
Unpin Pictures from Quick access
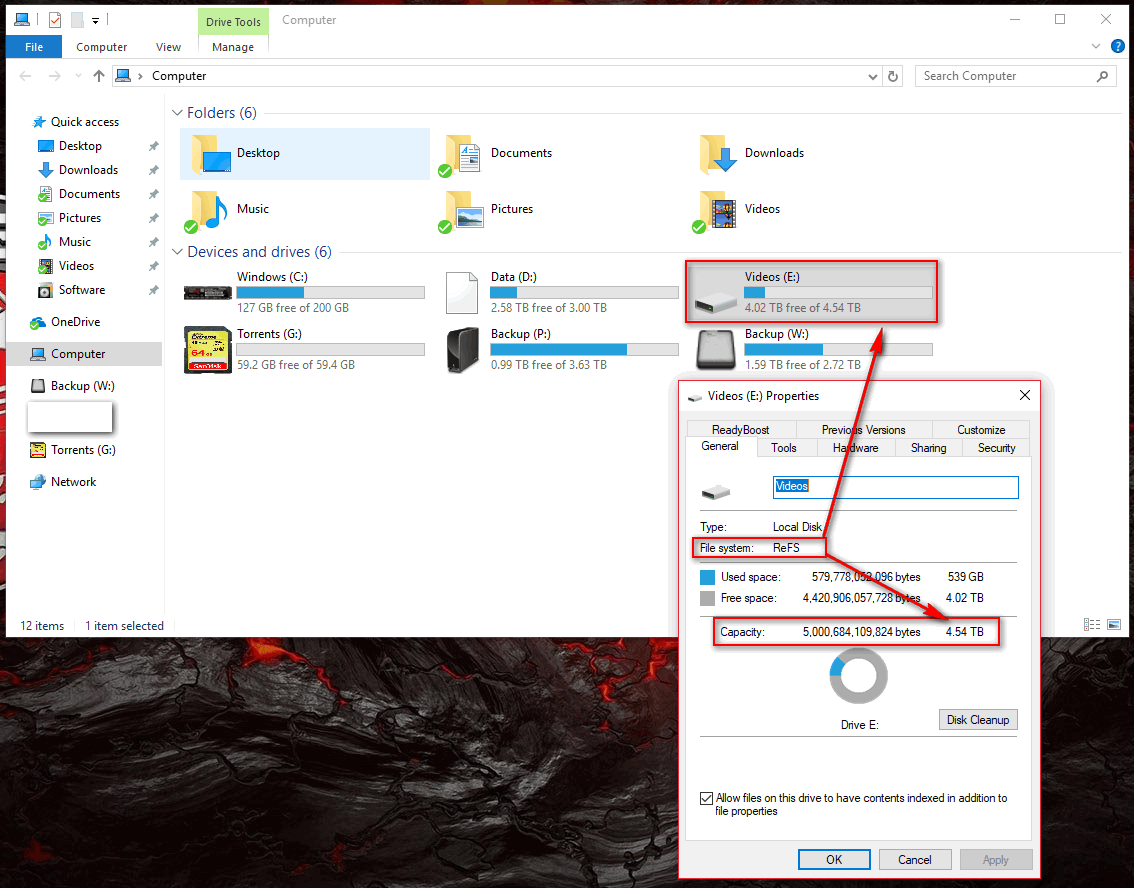153,218
